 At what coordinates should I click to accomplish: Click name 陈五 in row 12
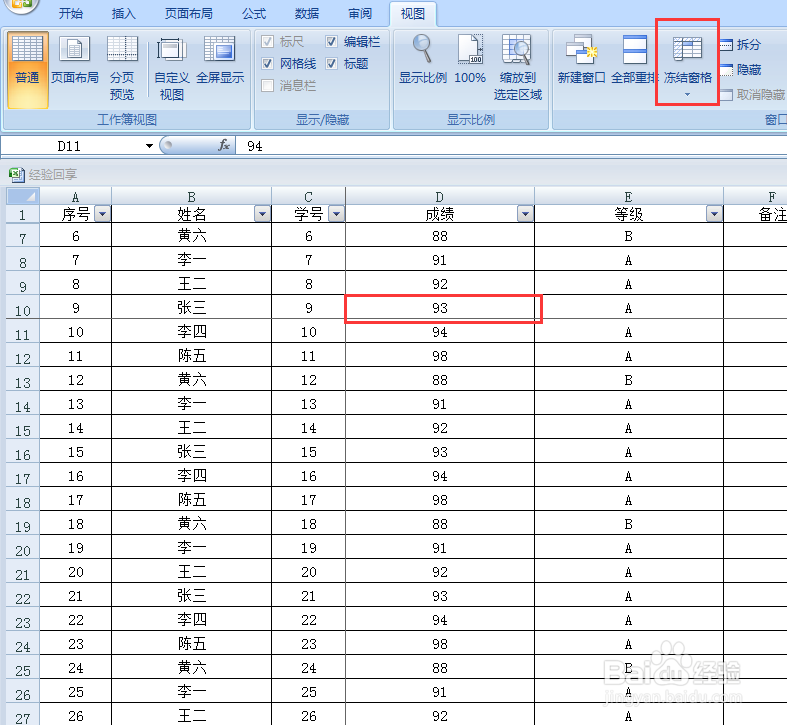[x=191, y=356]
